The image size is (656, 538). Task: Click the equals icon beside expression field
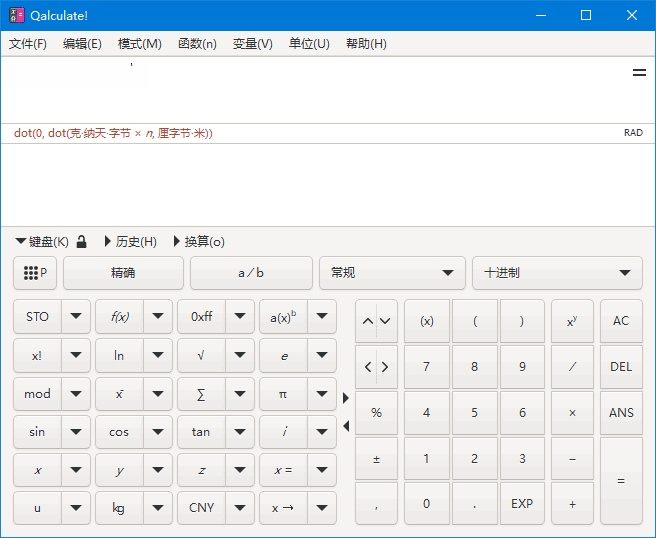click(639, 73)
